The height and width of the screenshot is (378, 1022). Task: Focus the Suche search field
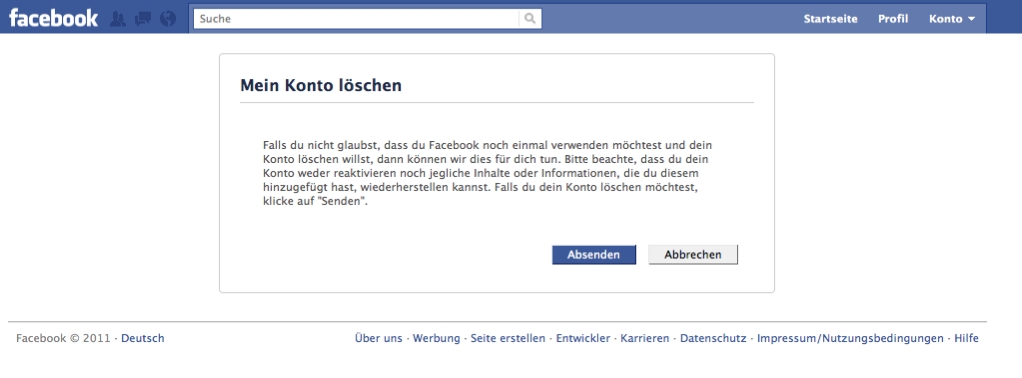(x=357, y=19)
